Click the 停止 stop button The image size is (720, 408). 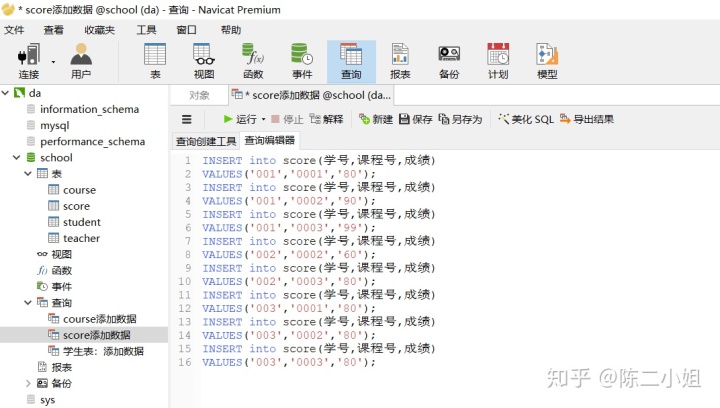pos(287,119)
